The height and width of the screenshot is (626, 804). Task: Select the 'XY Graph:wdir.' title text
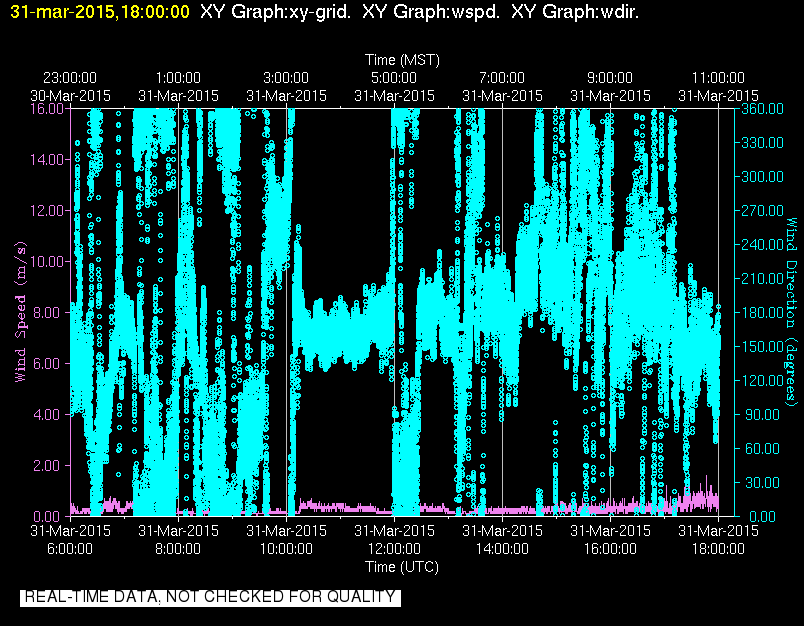click(x=575, y=11)
